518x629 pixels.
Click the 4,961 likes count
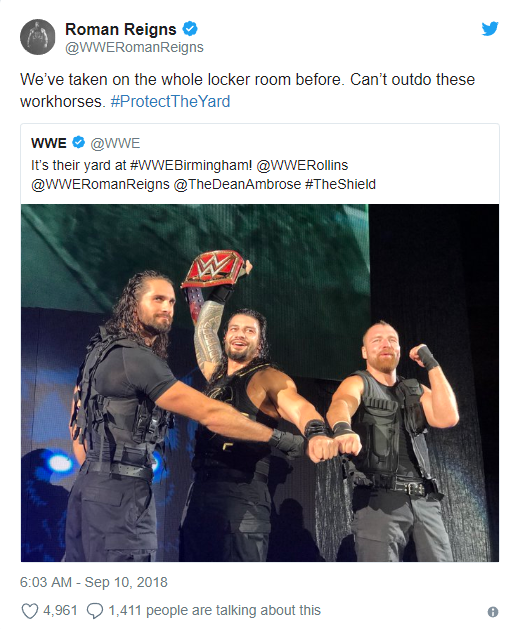click(60, 611)
